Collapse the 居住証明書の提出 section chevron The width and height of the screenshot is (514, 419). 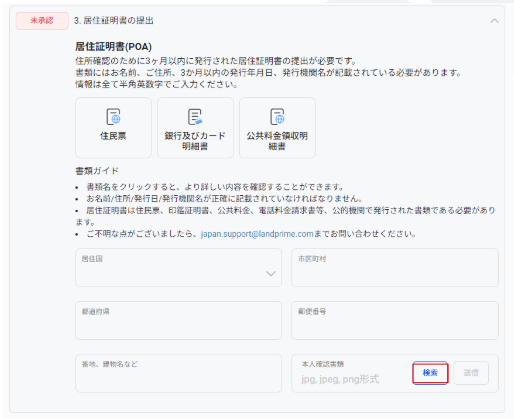tap(494, 21)
